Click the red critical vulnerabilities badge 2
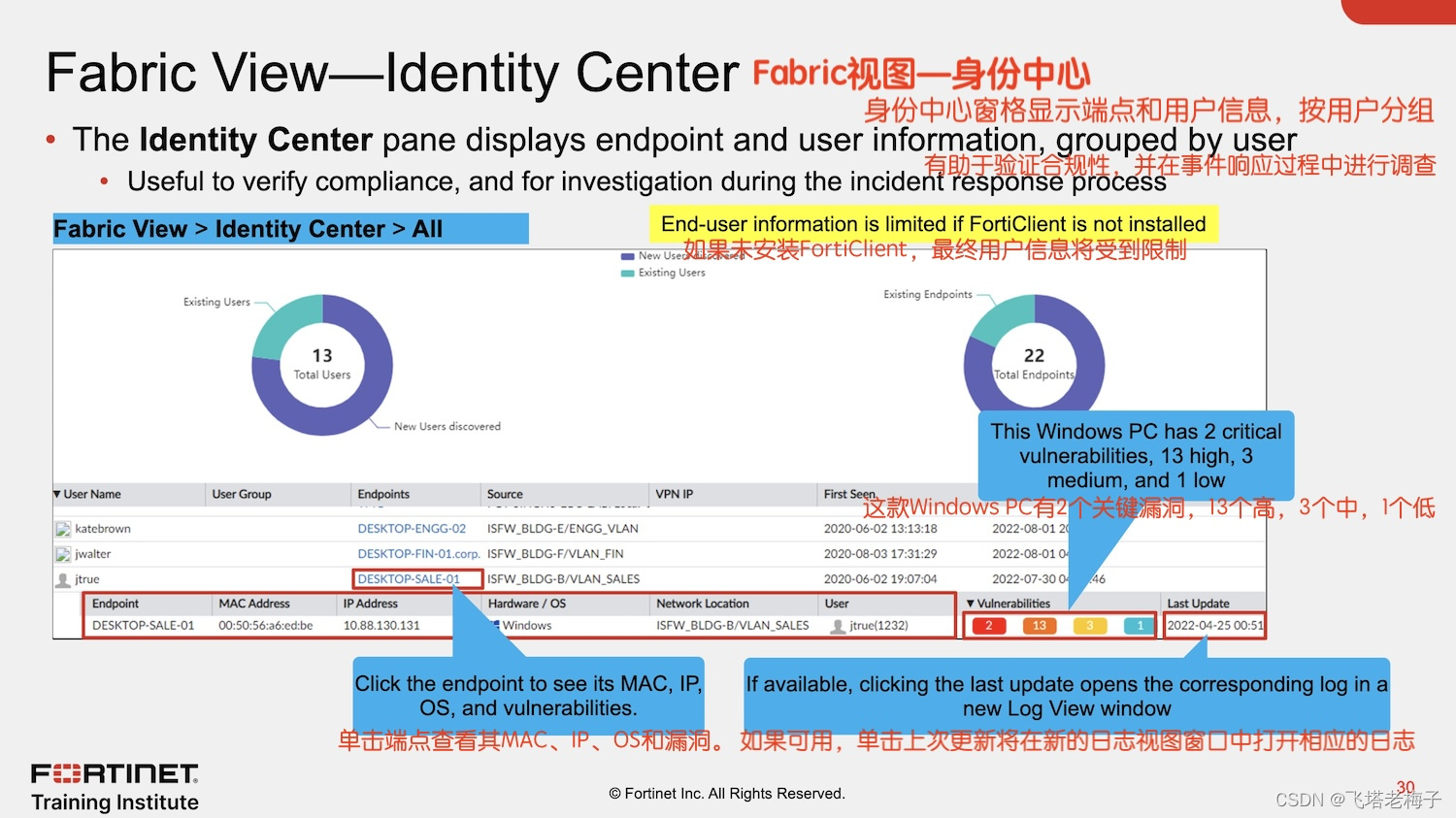The height and width of the screenshot is (818, 1456). click(x=989, y=626)
